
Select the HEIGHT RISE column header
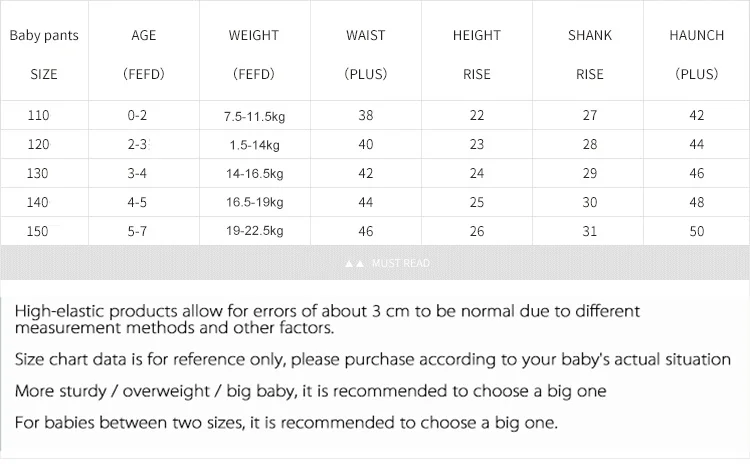coord(477,55)
